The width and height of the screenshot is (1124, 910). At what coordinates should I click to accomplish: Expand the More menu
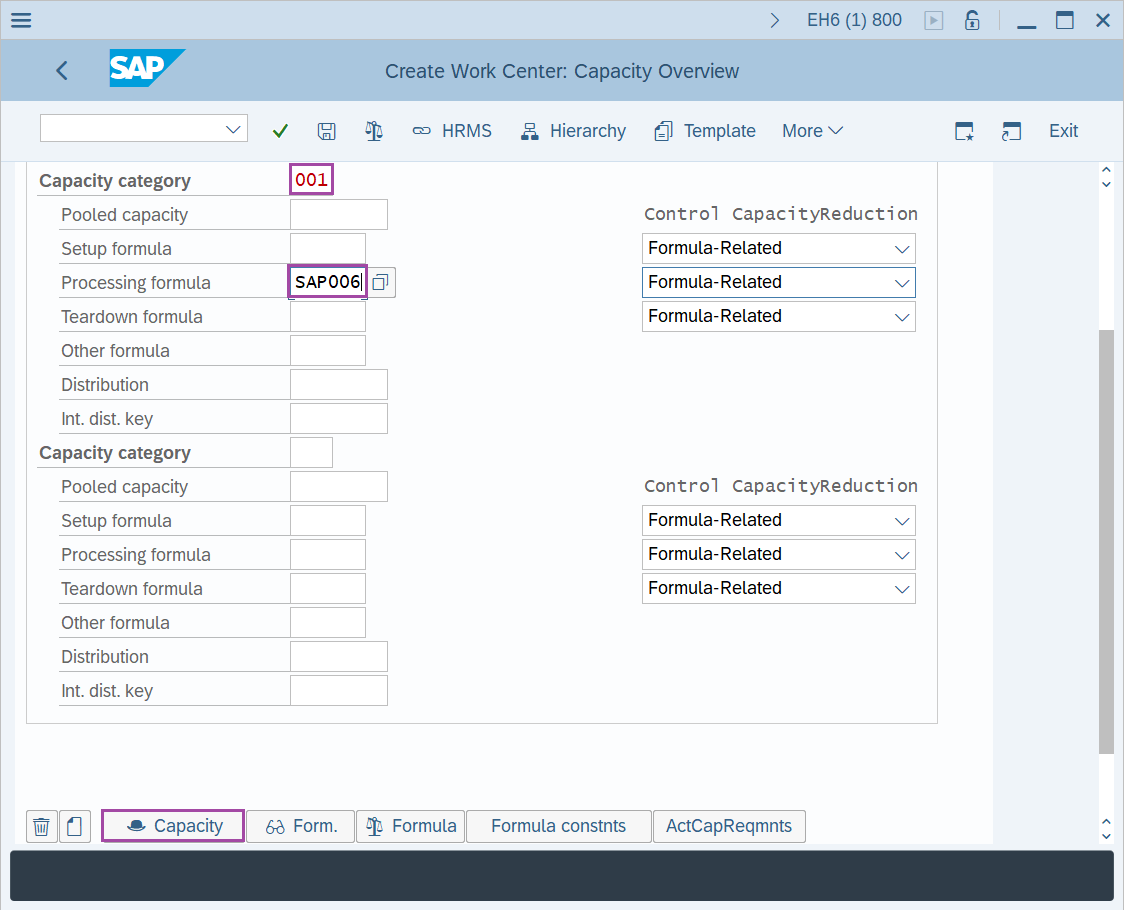point(812,131)
